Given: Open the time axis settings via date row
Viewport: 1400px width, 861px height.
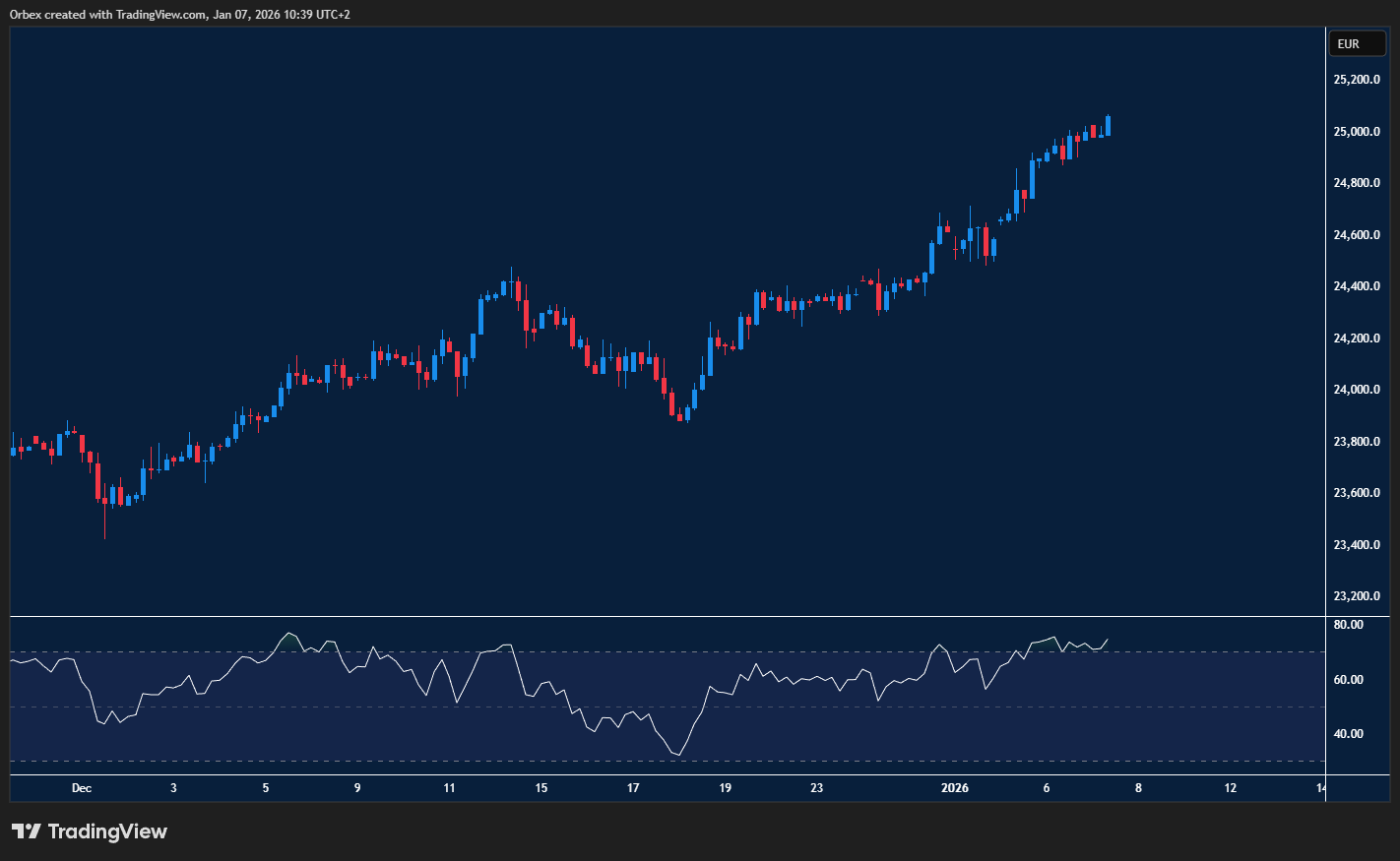Looking at the screenshot, I should (591, 788).
